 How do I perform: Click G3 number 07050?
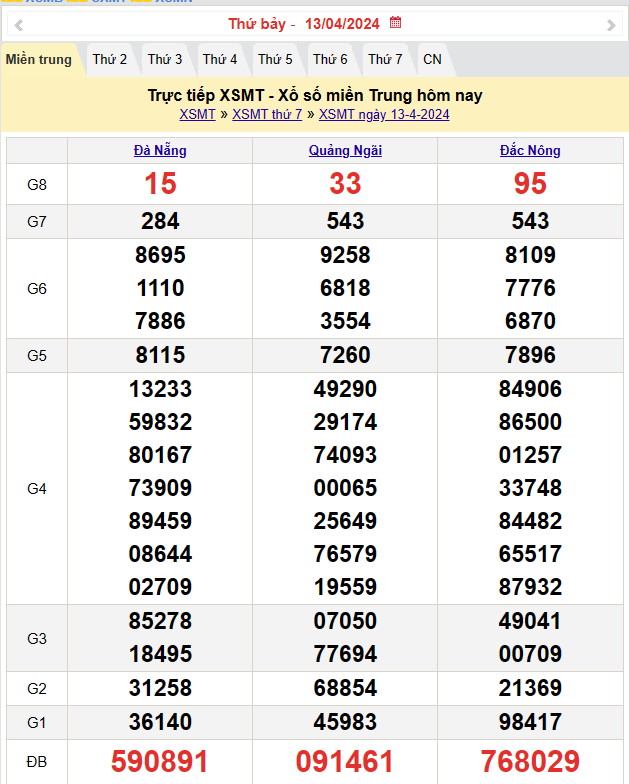point(345,621)
